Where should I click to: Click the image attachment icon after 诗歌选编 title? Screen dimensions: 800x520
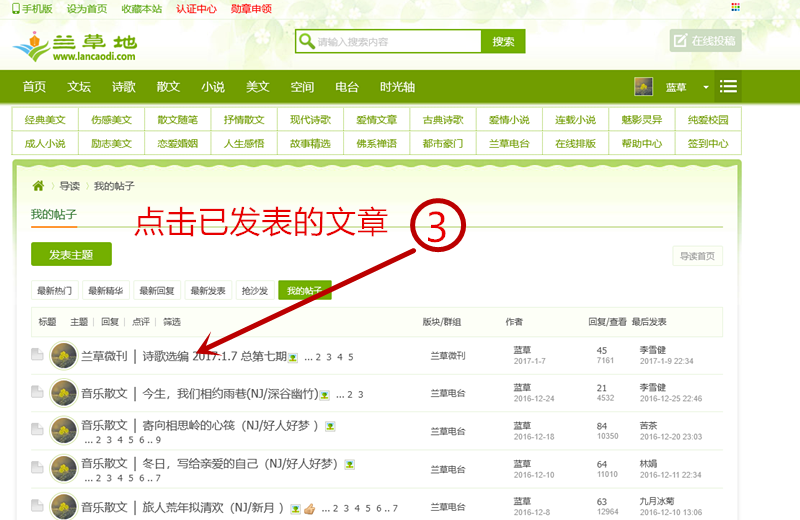294,357
